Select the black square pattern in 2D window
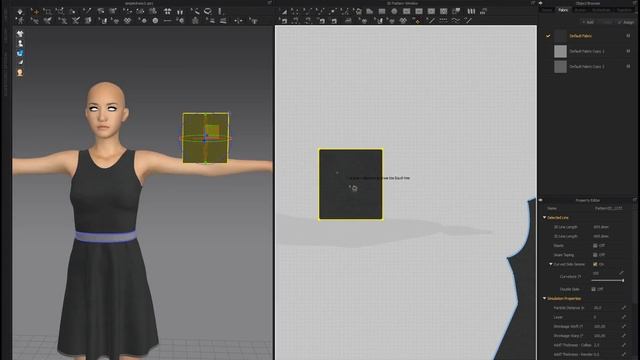Screen dimensions: 640x360 (x=351, y=184)
